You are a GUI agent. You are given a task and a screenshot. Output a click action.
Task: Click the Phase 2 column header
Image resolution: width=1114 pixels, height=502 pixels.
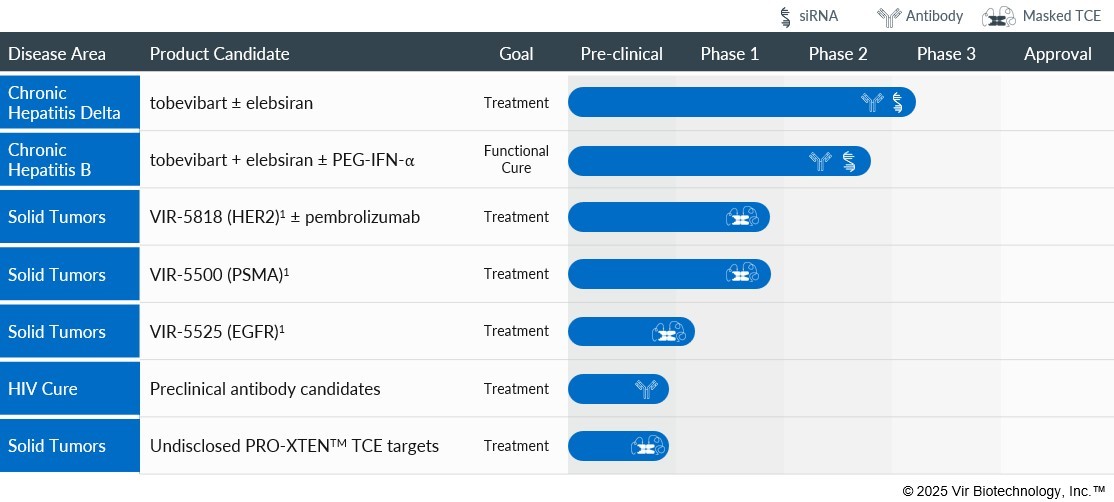tap(838, 54)
